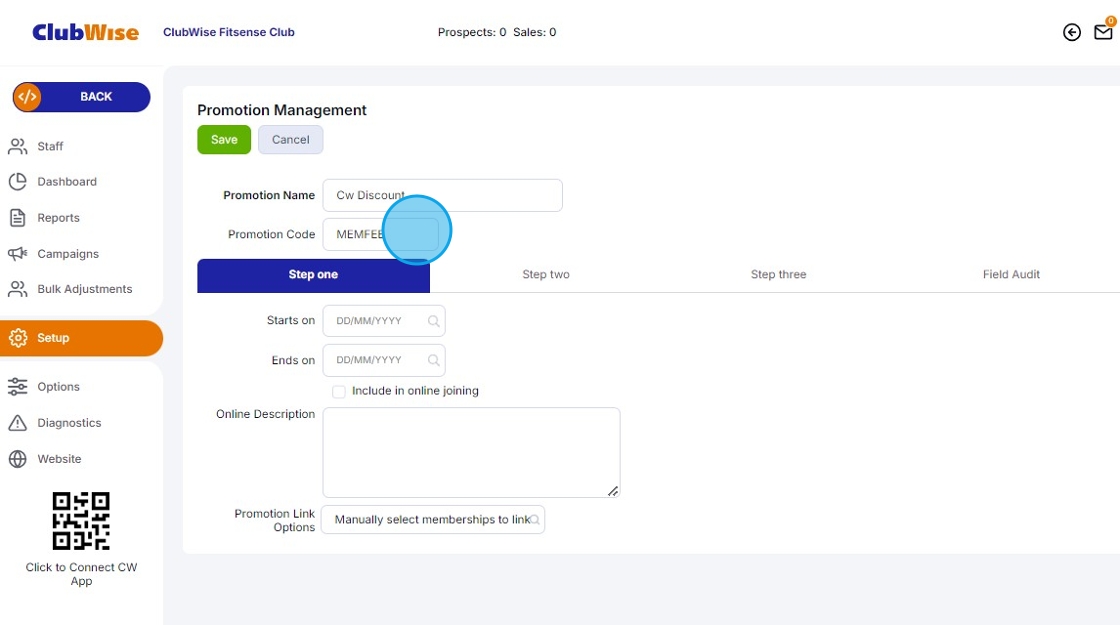Click the green Save button
This screenshot has height=625, width=1120.
tap(224, 140)
